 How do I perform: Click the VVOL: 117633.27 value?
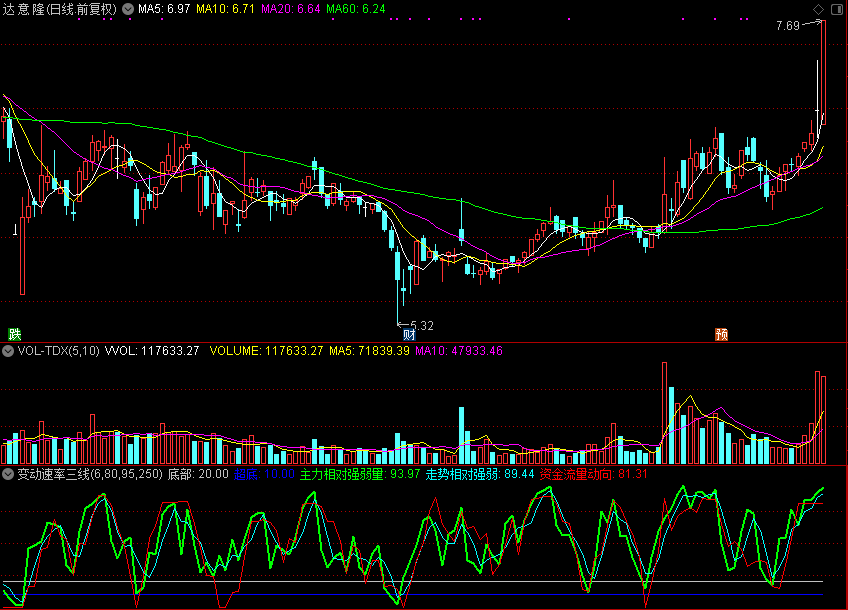(151, 351)
